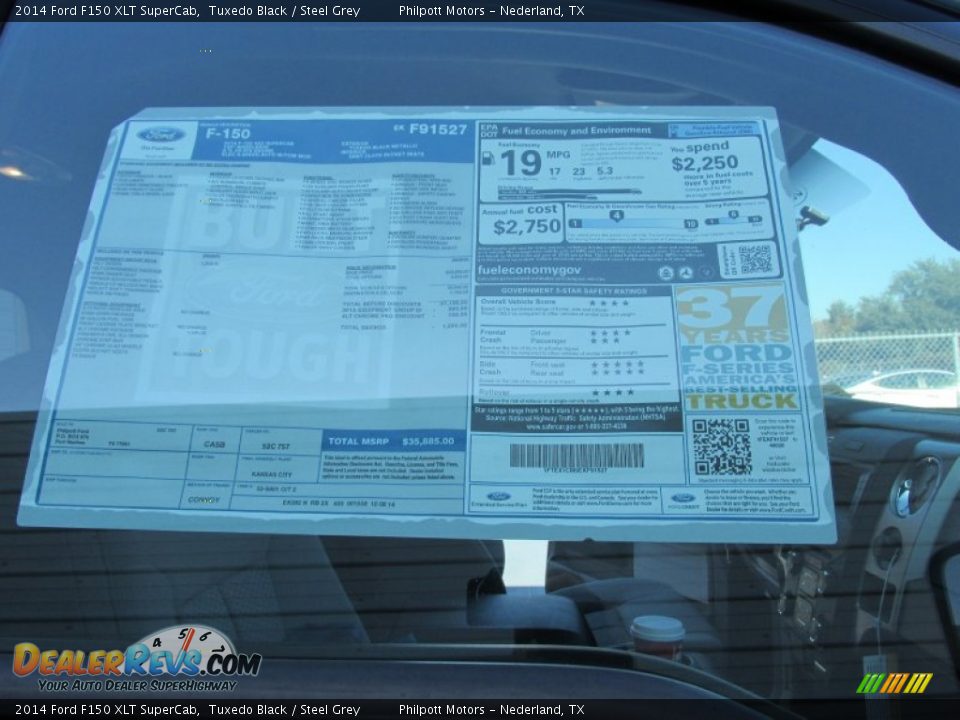Click the EPA DOT emblem on the fuel economy label
960x720 pixels.
click(488, 129)
